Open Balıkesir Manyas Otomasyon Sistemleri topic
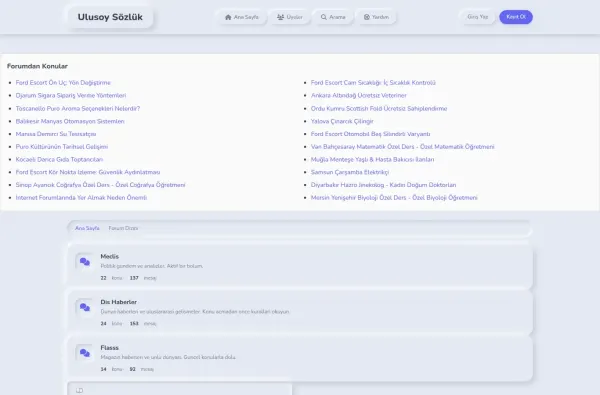 pos(70,121)
